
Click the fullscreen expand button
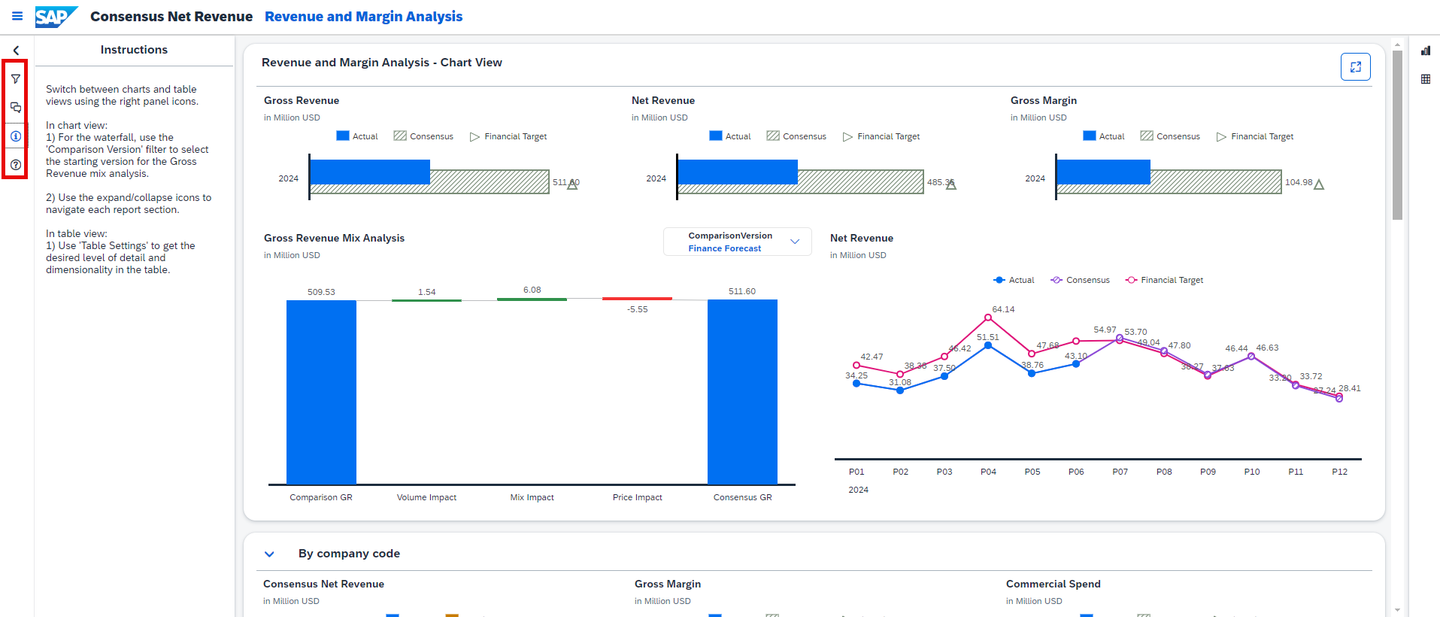(x=1355, y=67)
